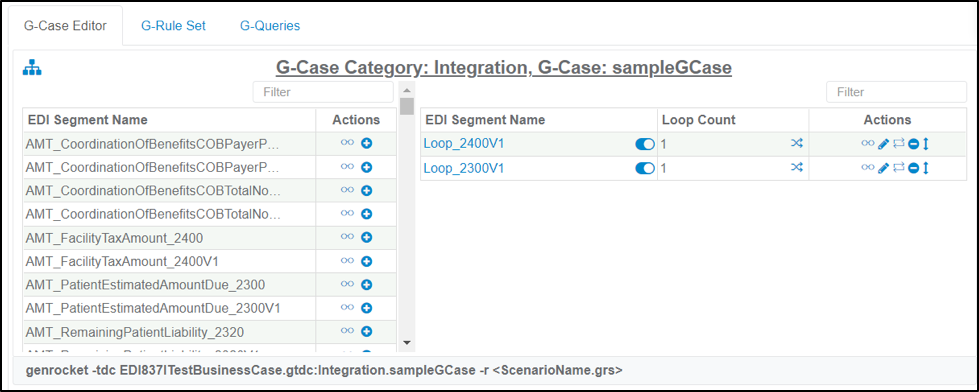This screenshot has height=392, width=979.
Task: Click the link icon for AMT_PatientEstimatedAmountDue_2300
Action: tap(347, 284)
